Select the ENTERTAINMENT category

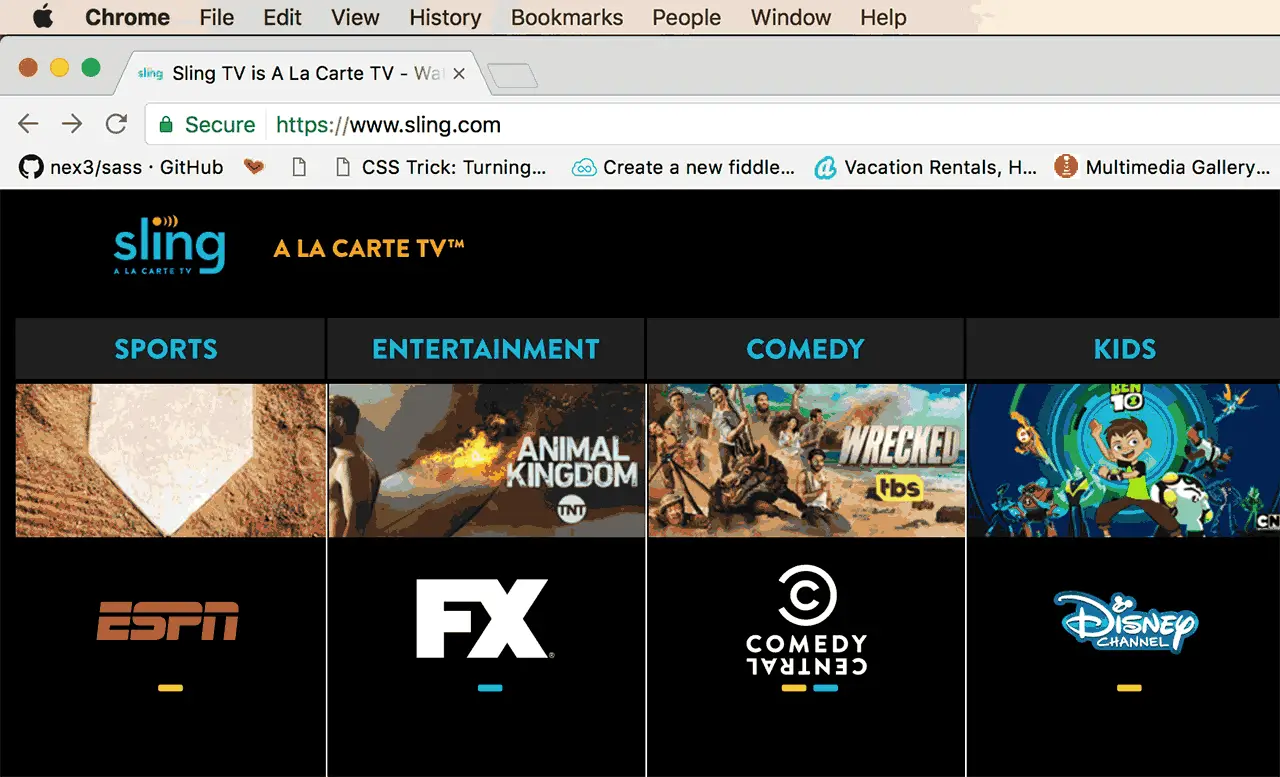point(486,349)
